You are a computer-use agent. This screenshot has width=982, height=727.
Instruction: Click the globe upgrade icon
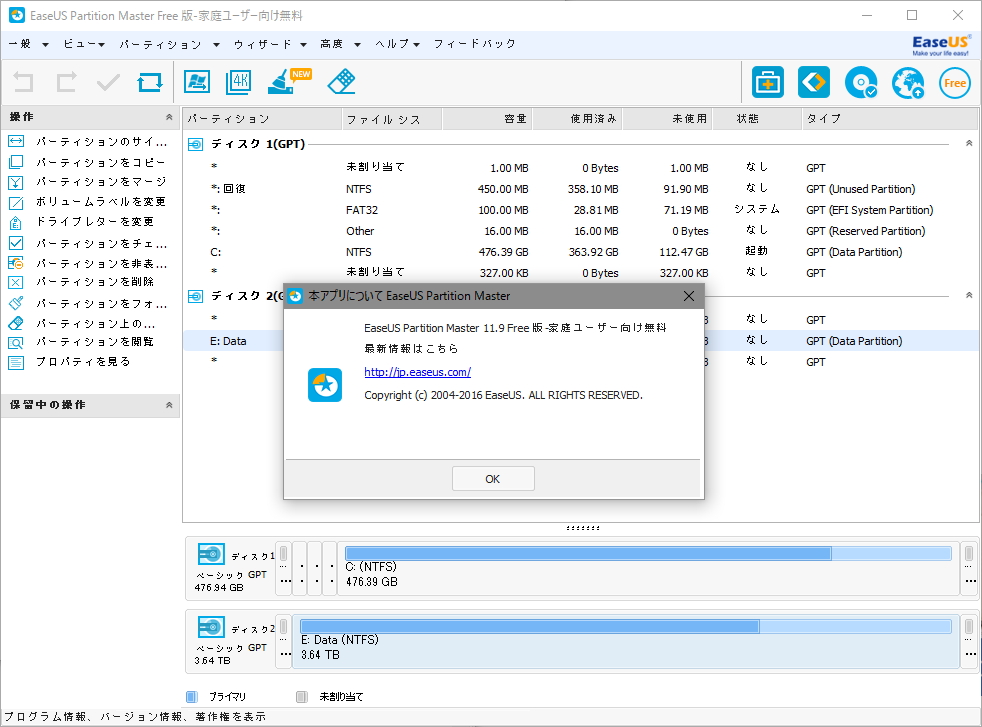[908, 83]
